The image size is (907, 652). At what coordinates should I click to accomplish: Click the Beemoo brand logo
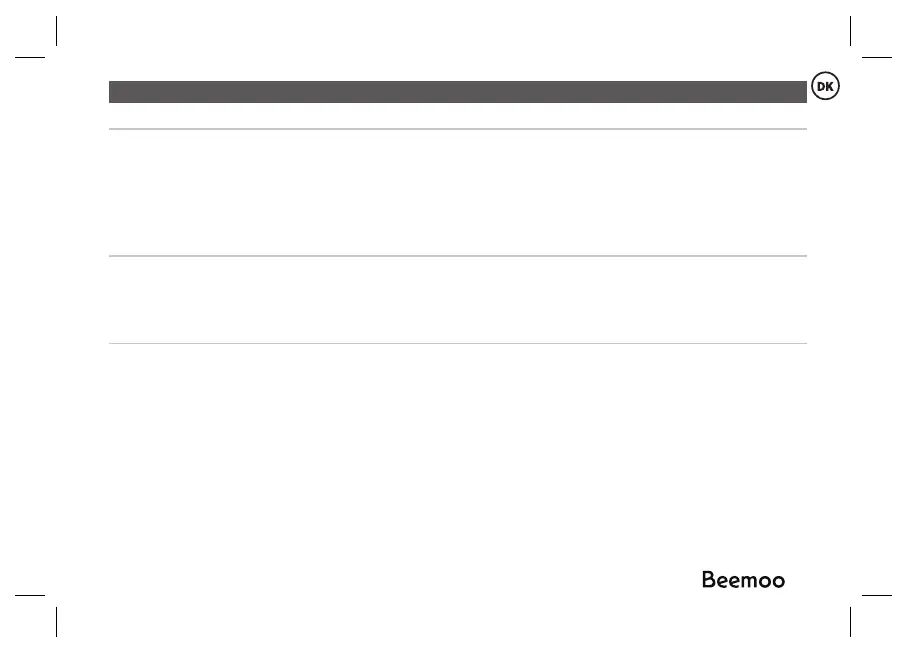(742, 580)
